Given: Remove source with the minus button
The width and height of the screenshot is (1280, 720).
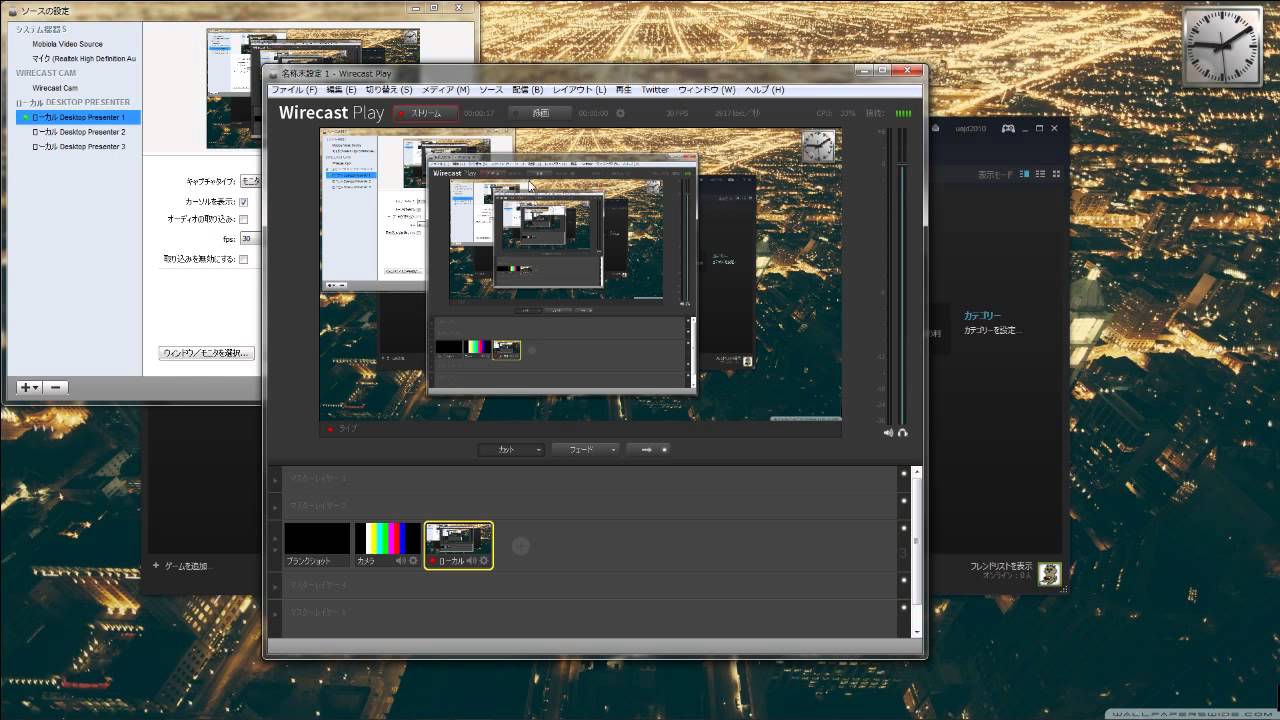Looking at the screenshot, I should coord(56,387).
